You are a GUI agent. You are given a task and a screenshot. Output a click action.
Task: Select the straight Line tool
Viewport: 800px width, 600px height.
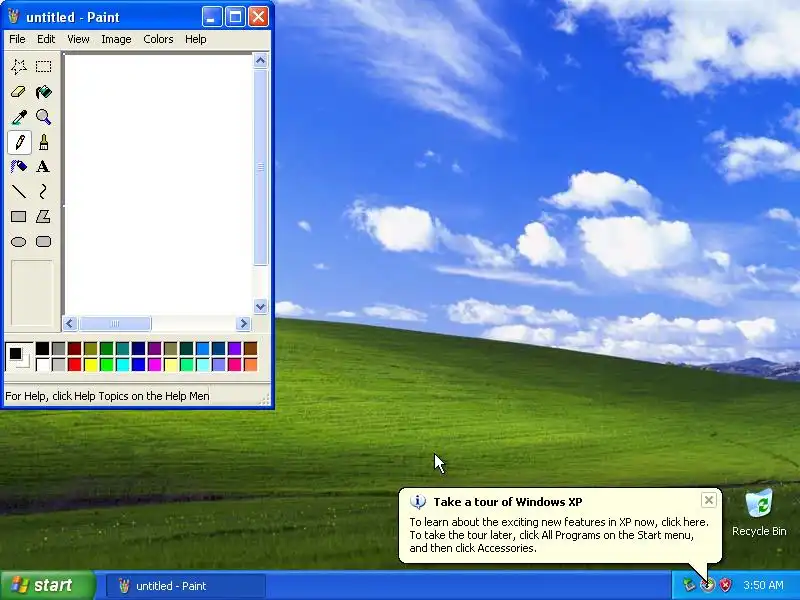tap(19, 192)
